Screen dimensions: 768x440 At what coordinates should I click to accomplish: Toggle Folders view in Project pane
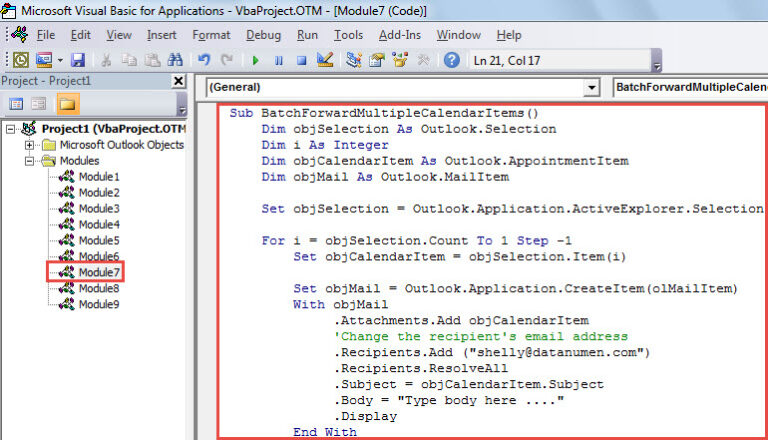67,103
